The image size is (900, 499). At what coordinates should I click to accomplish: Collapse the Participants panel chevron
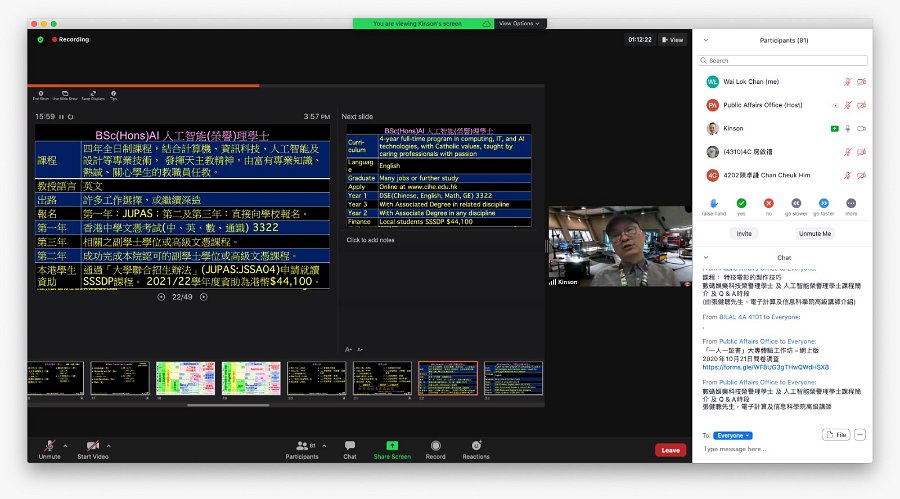706,40
